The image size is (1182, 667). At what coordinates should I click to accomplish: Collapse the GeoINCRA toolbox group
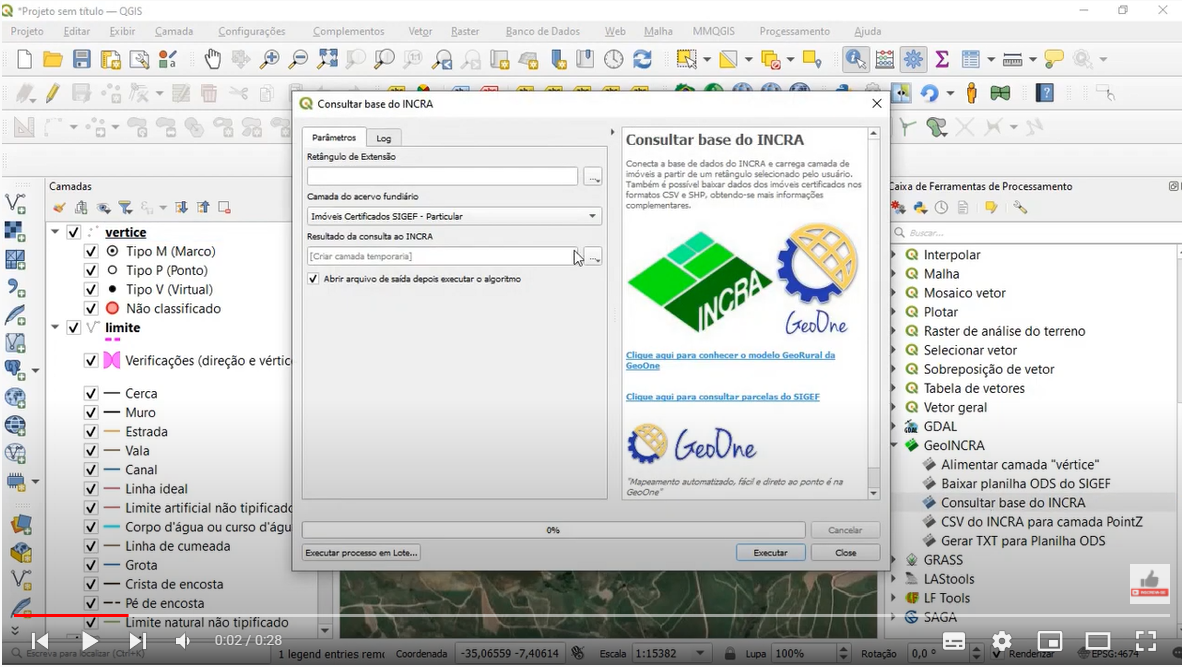pos(894,445)
